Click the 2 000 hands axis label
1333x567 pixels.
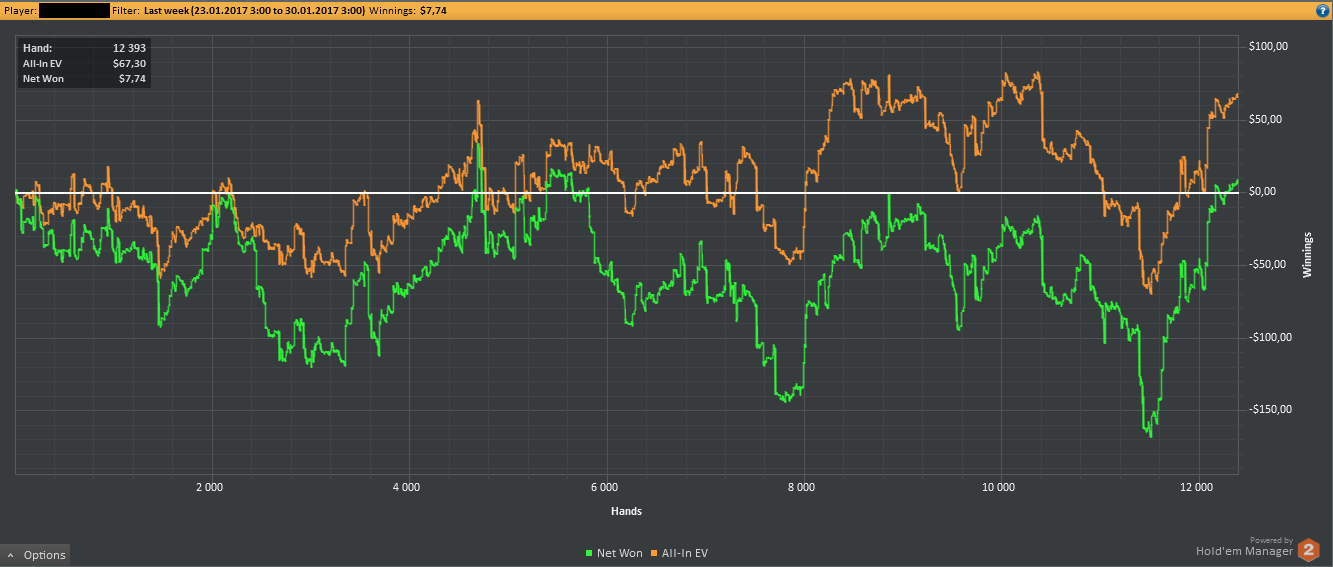[209, 487]
